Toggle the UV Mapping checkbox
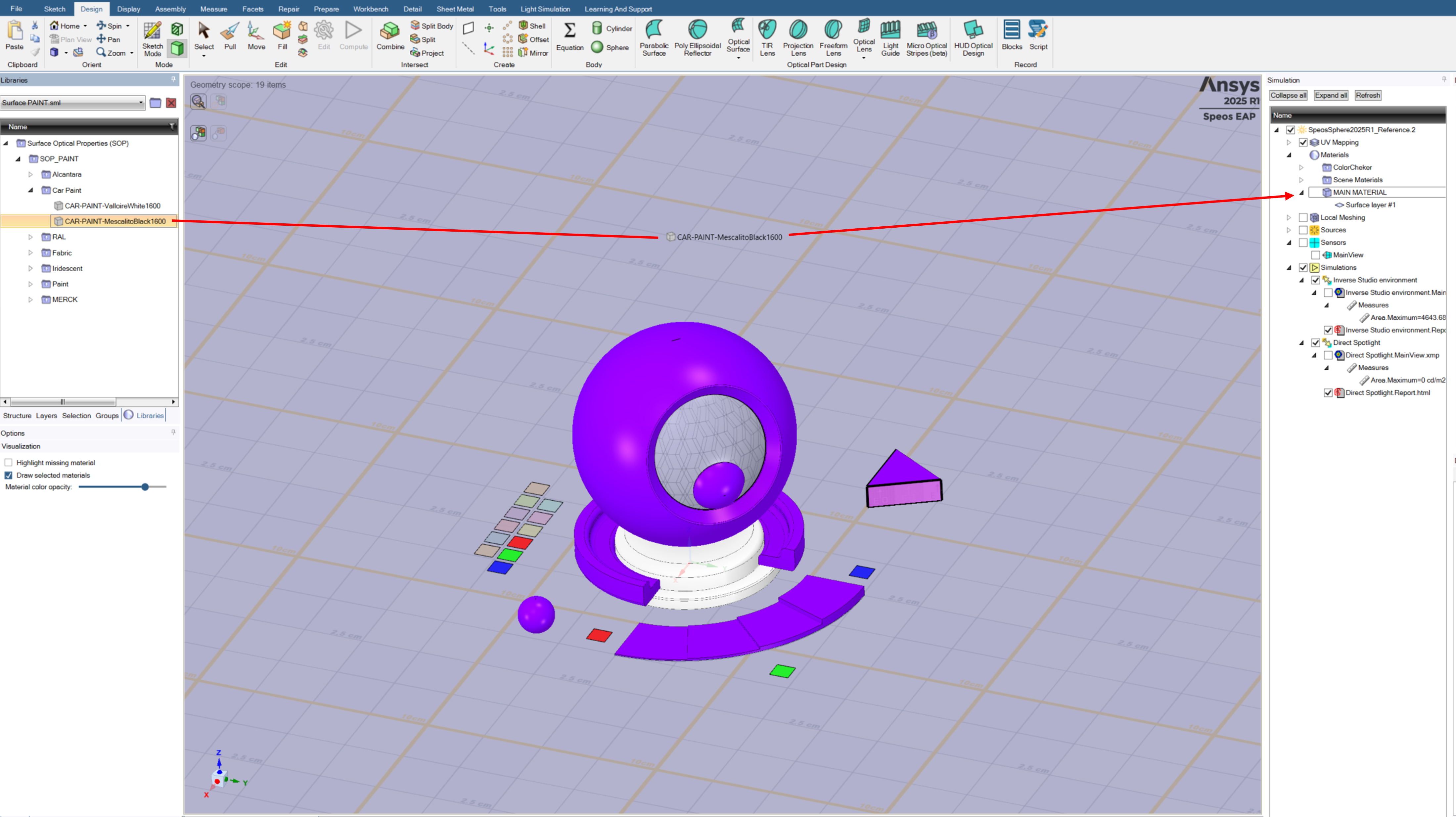 (x=1303, y=143)
